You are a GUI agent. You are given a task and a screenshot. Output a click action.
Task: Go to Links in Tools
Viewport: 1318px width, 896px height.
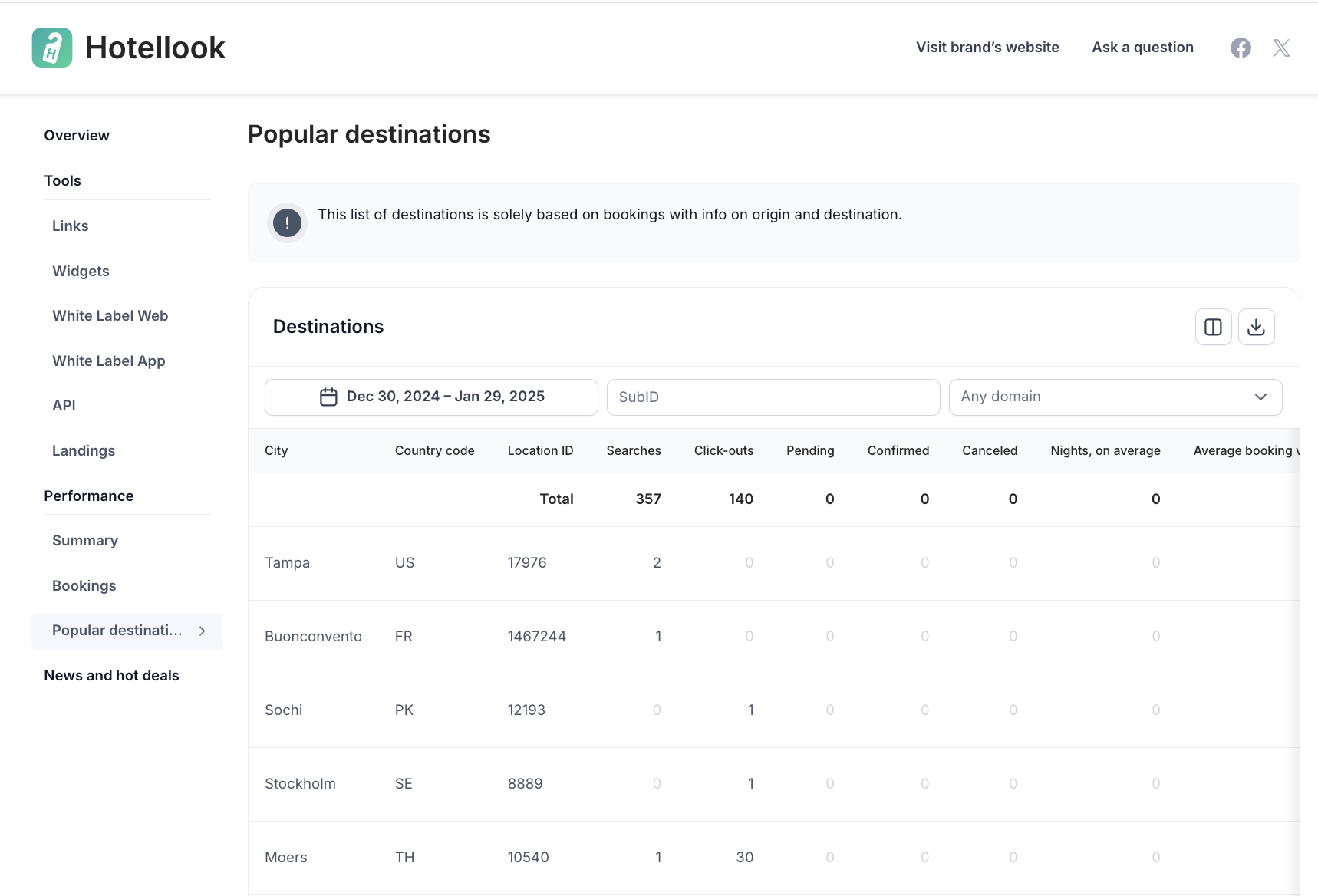tap(71, 226)
